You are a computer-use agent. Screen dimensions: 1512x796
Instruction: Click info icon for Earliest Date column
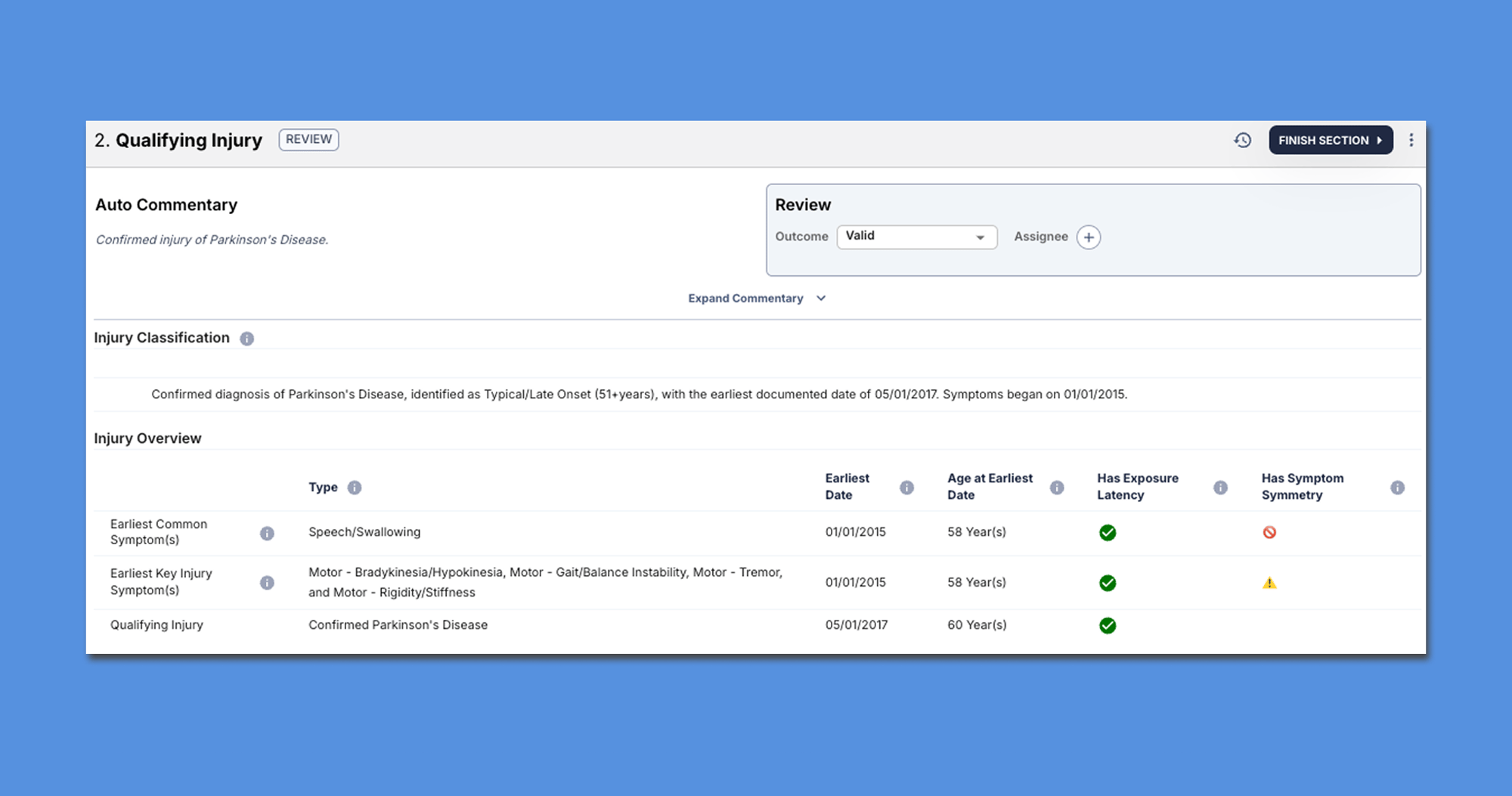click(x=906, y=488)
